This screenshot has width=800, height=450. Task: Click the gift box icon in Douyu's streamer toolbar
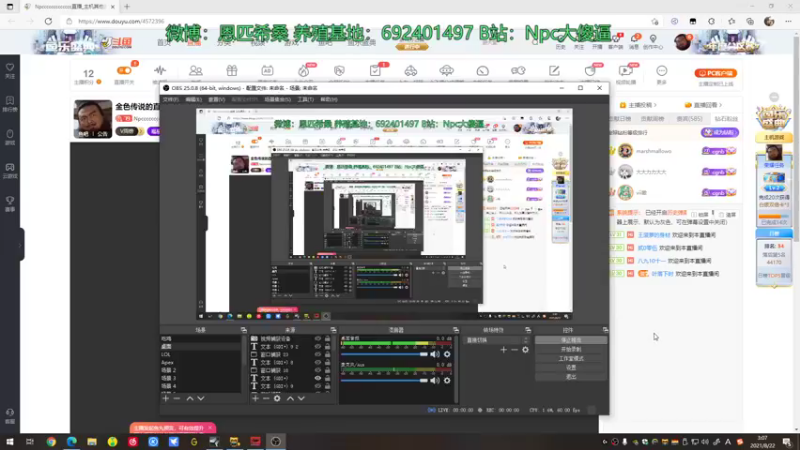pos(232,71)
